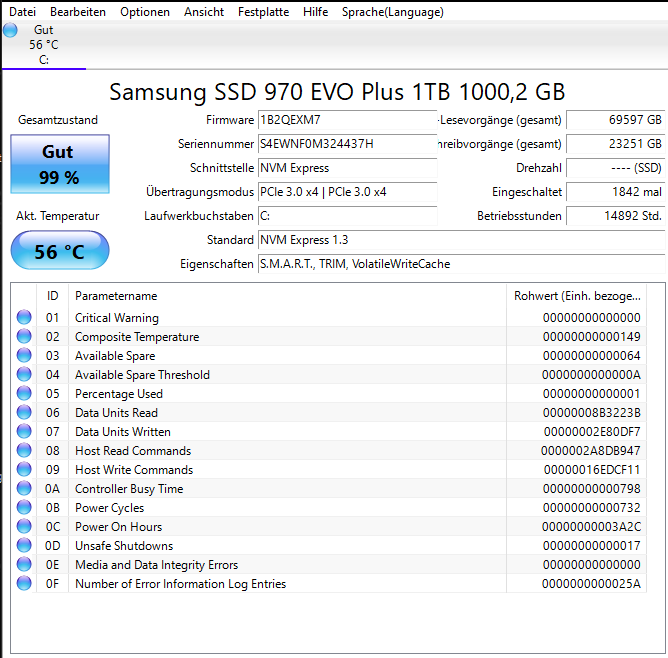Click the row ID 0E cell
This screenshot has width=668, height=658.
(52, 565)
